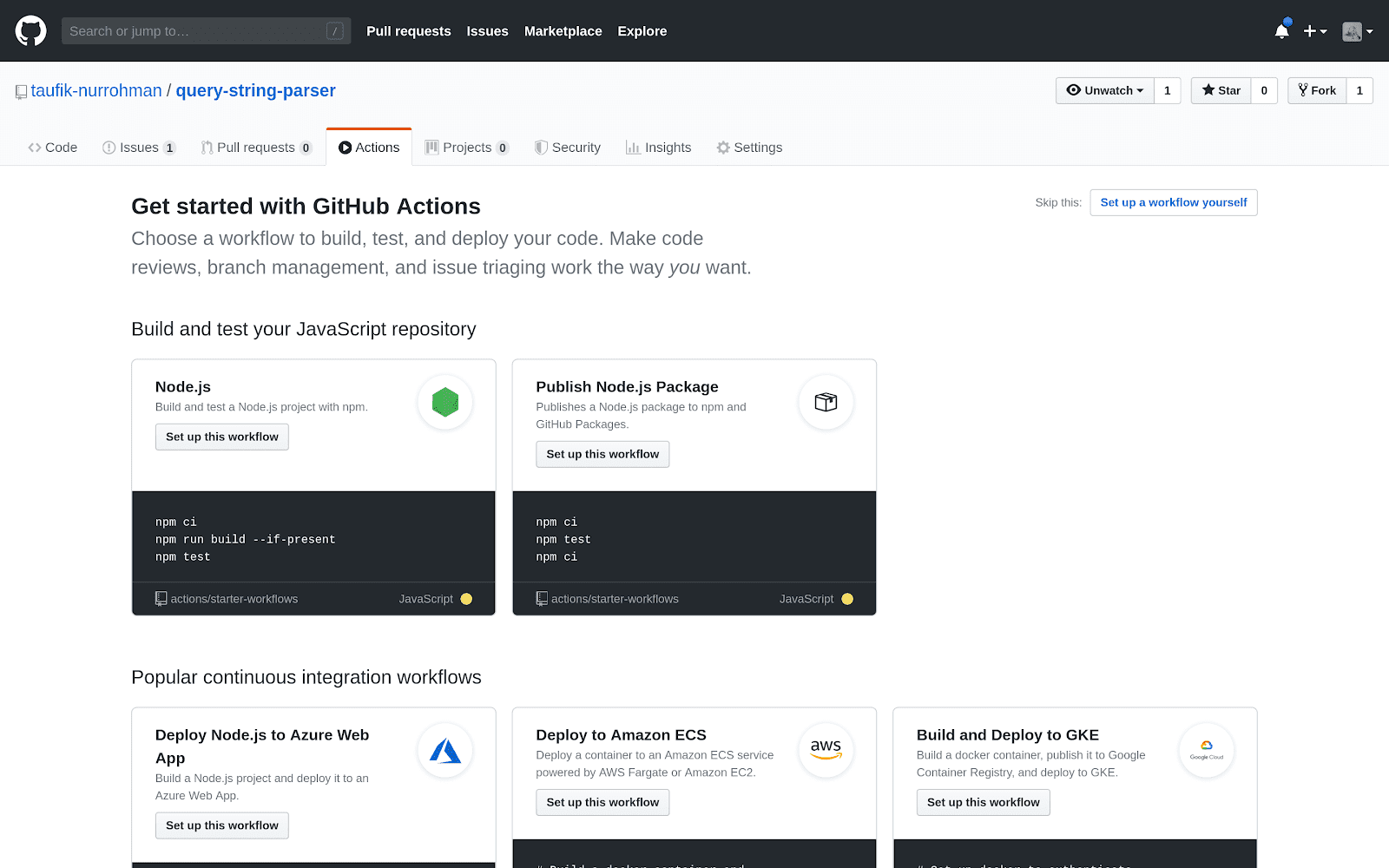Open the notifications bell

pyautogui.click(x=1282, y=31)
